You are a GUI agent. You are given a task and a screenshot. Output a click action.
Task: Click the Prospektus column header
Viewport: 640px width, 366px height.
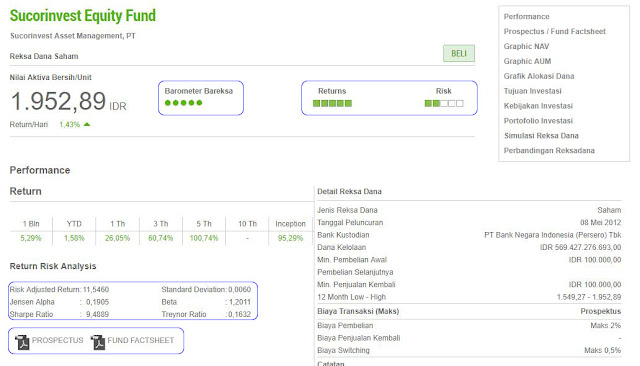pyautogui.click(x=601, y=311)
